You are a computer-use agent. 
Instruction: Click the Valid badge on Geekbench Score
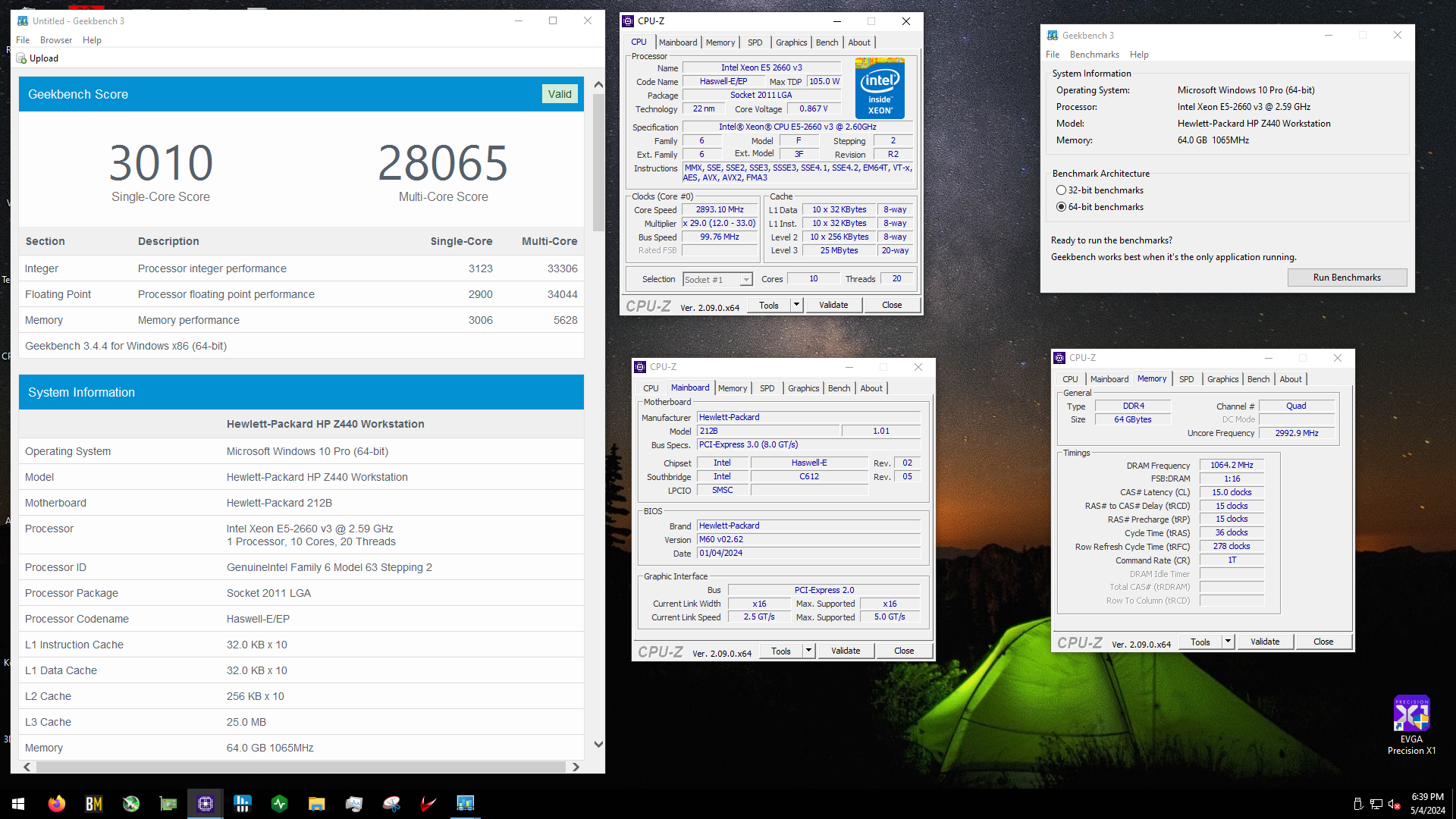[x=560, y=94]
